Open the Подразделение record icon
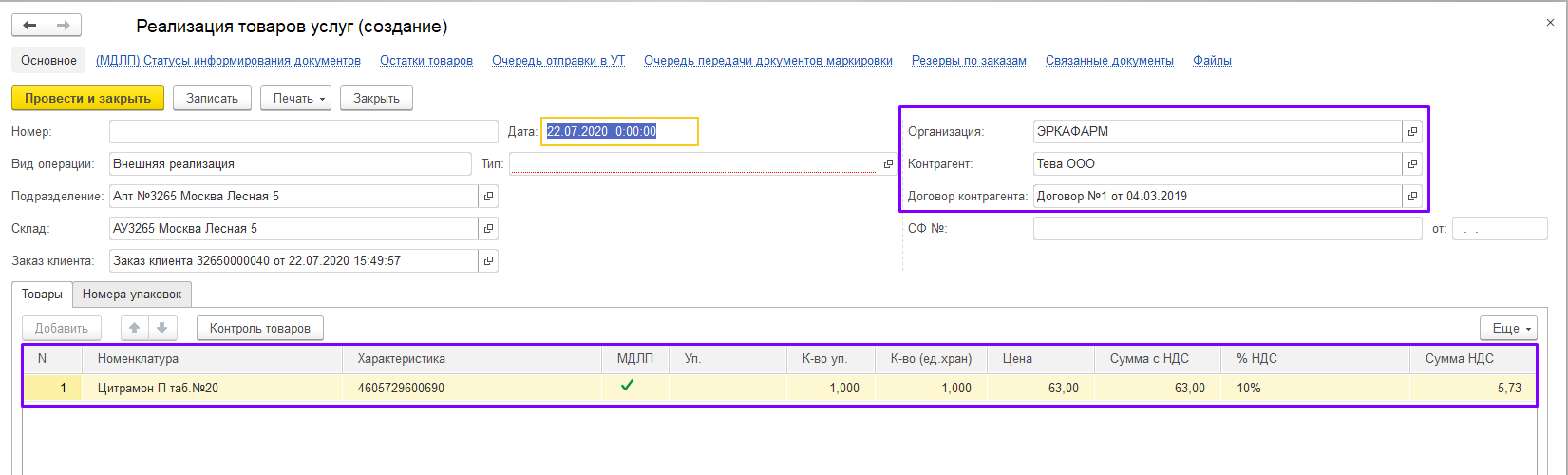The image size is (1568, 475). (x=488, y=197)
